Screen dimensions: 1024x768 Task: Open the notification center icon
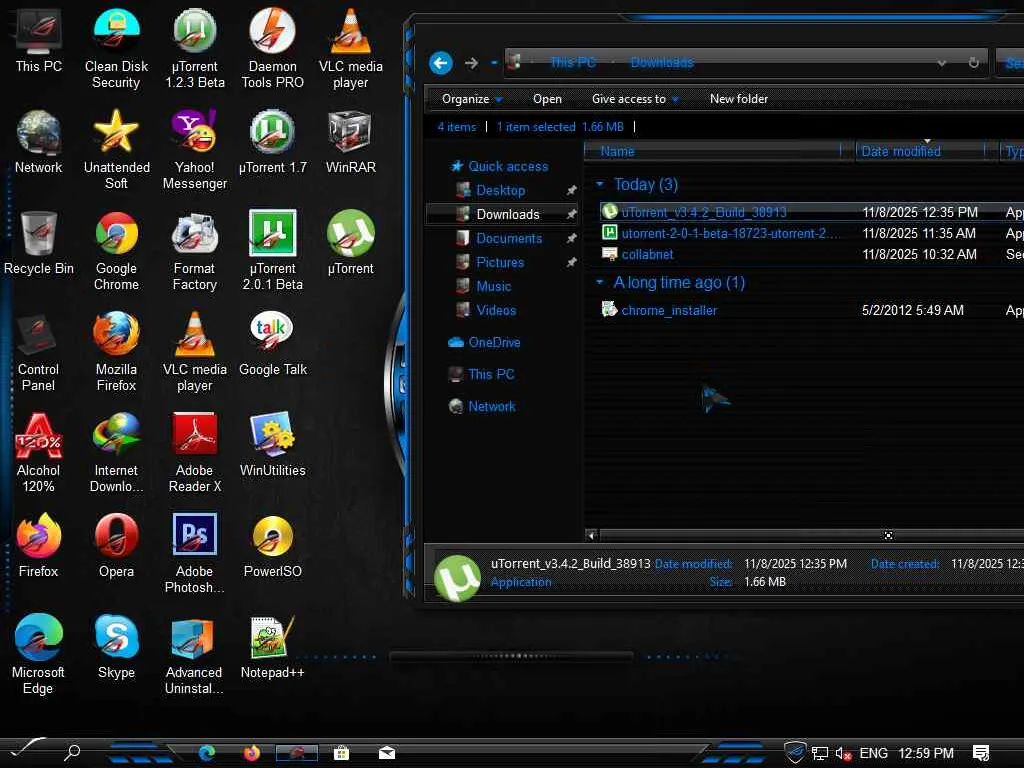pyautogui.click(x=980, y=753)
